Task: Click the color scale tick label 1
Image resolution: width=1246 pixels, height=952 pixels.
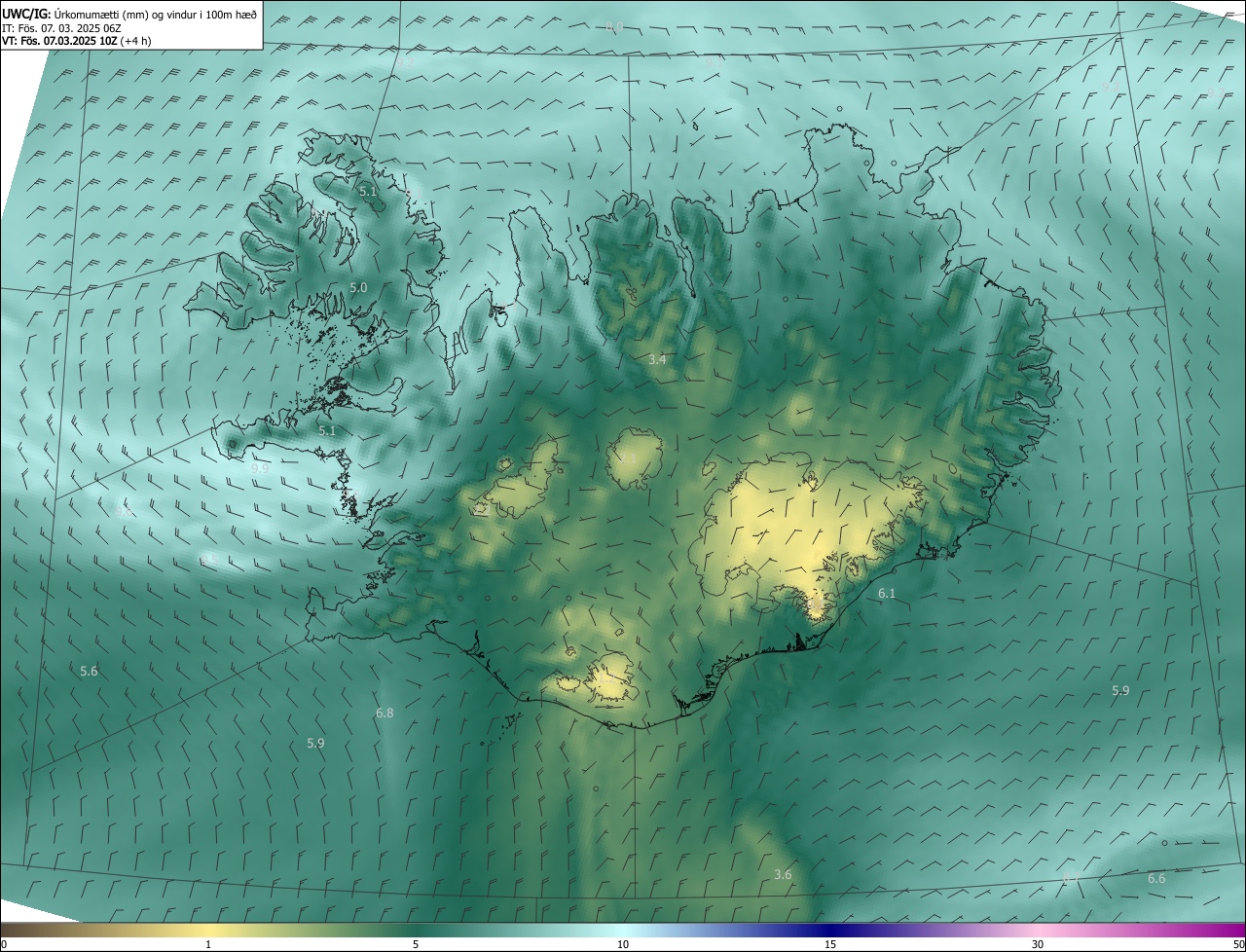Action: tap(208, 944)
